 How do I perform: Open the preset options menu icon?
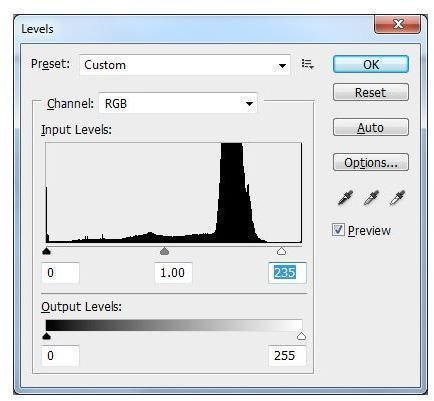click(x=307, y=64)
